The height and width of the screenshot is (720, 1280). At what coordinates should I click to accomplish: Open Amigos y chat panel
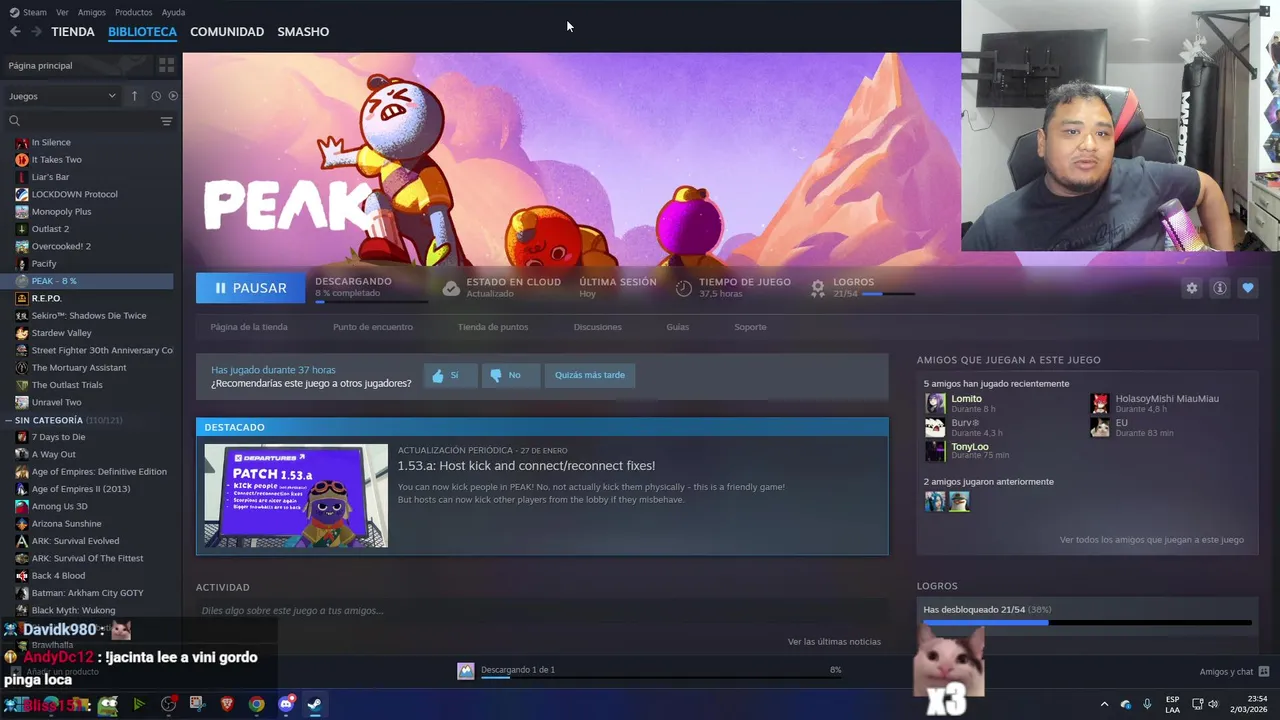point(1234,672)
